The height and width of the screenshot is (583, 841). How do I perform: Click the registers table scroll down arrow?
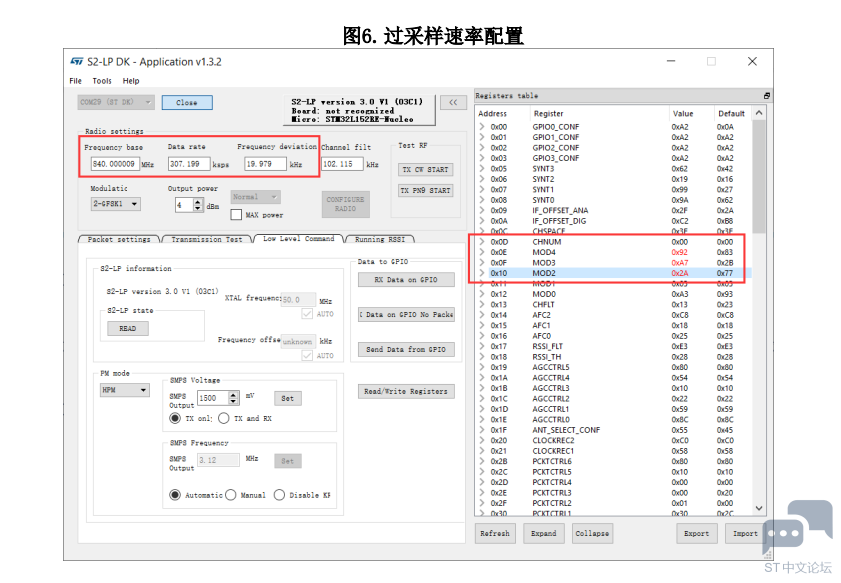point(759,508)
